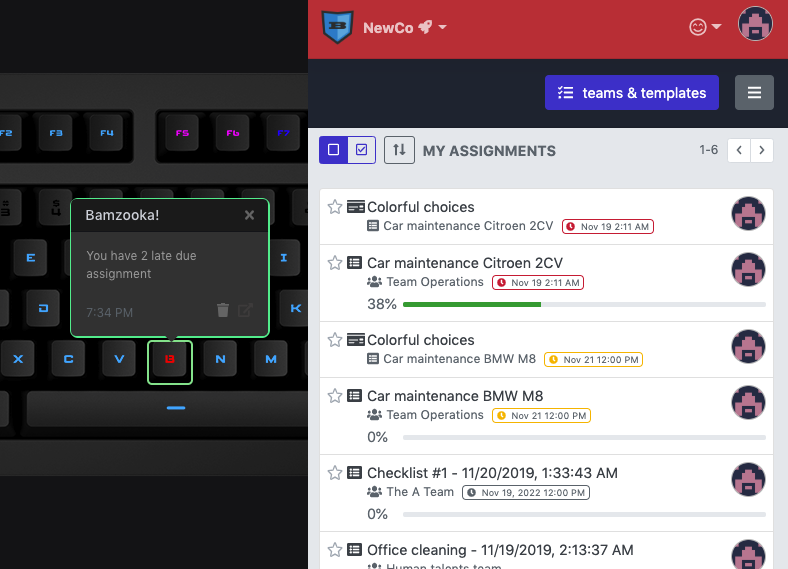Click assignee avatar on first Colorful choices row

point(748,214)
